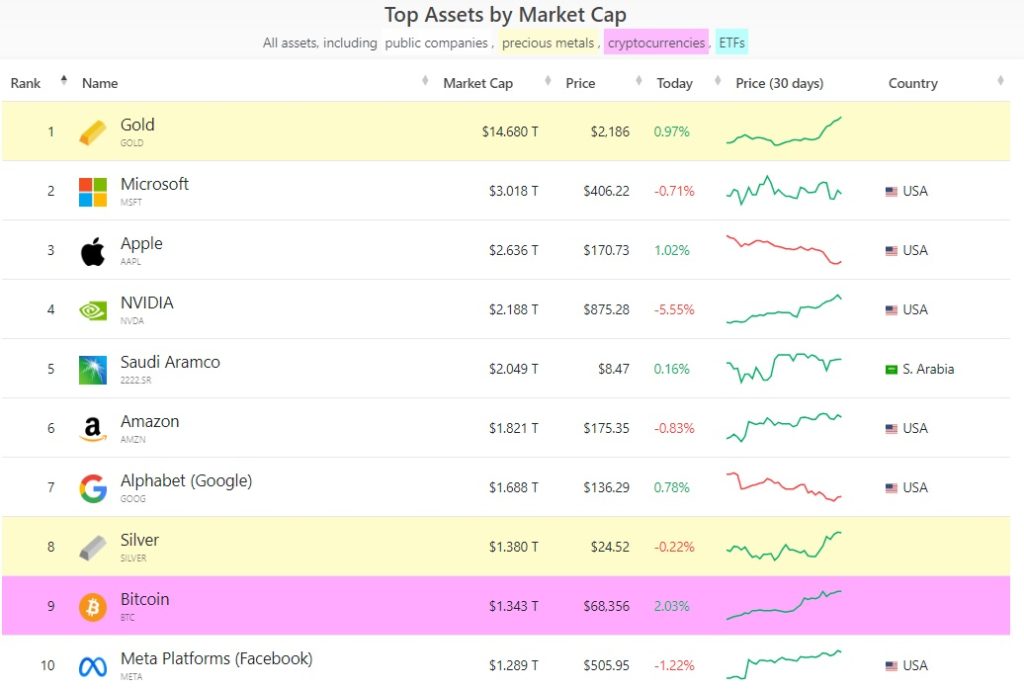Click the Google 'G' logo

(x=92, y=487)
